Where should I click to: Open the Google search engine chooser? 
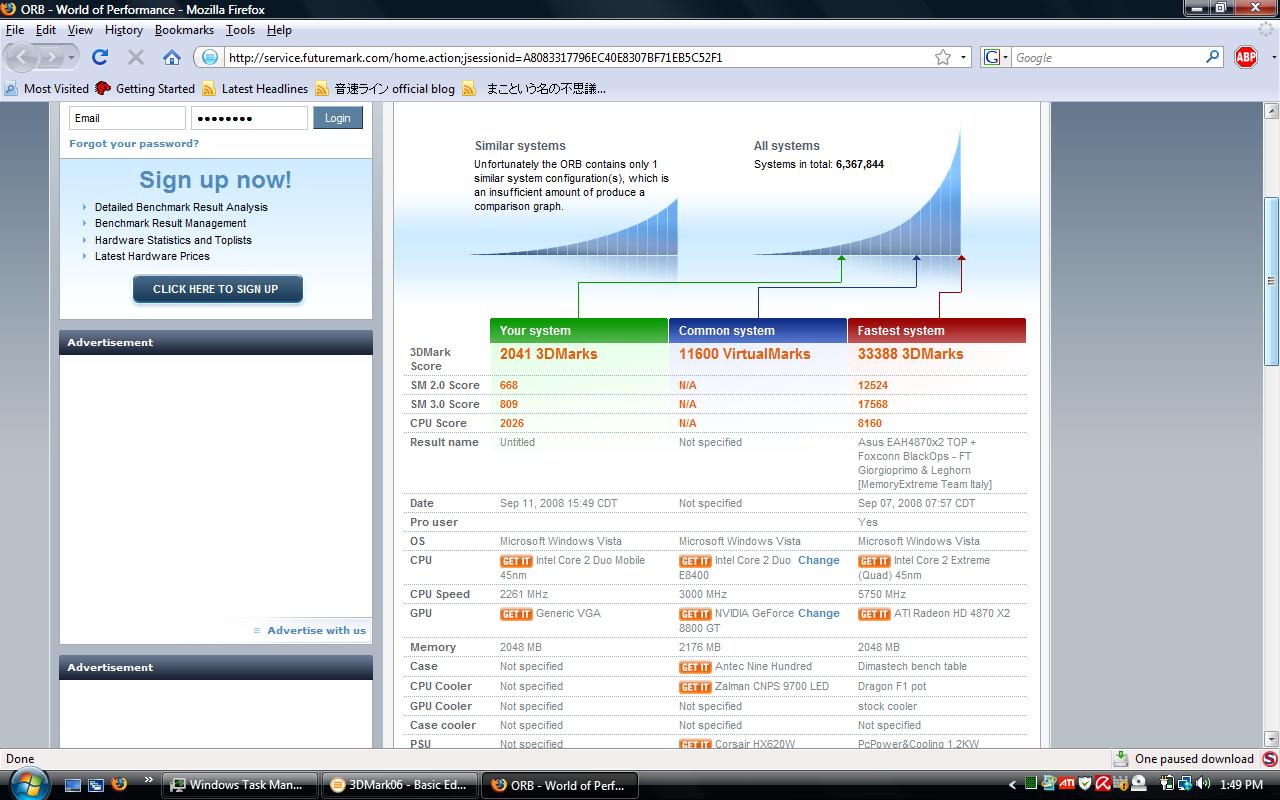[996, 57]
